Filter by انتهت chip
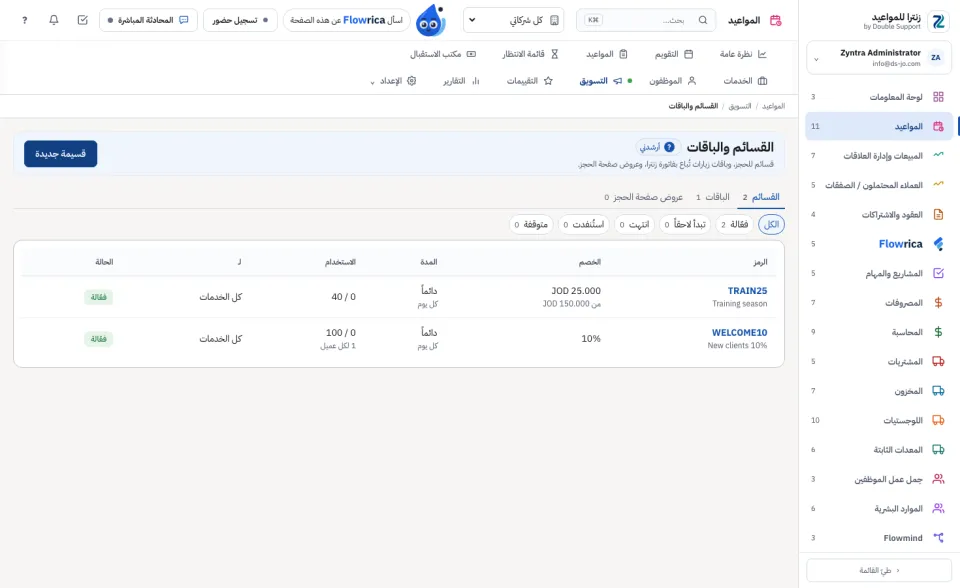This screenshot has height=588, width=960. point(634,224)
